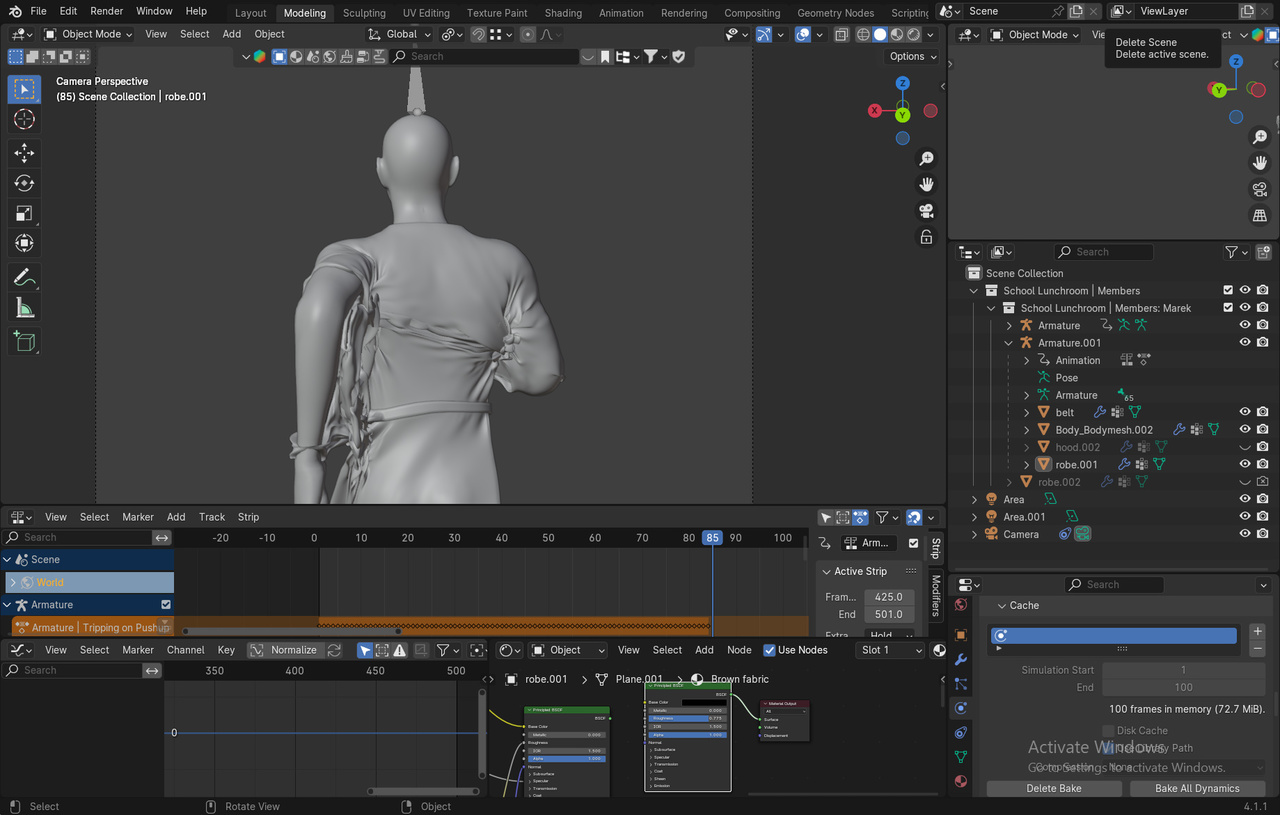Activate the Rotate tool
This screenshot has height=815, width=1280.
coord(25,183)
